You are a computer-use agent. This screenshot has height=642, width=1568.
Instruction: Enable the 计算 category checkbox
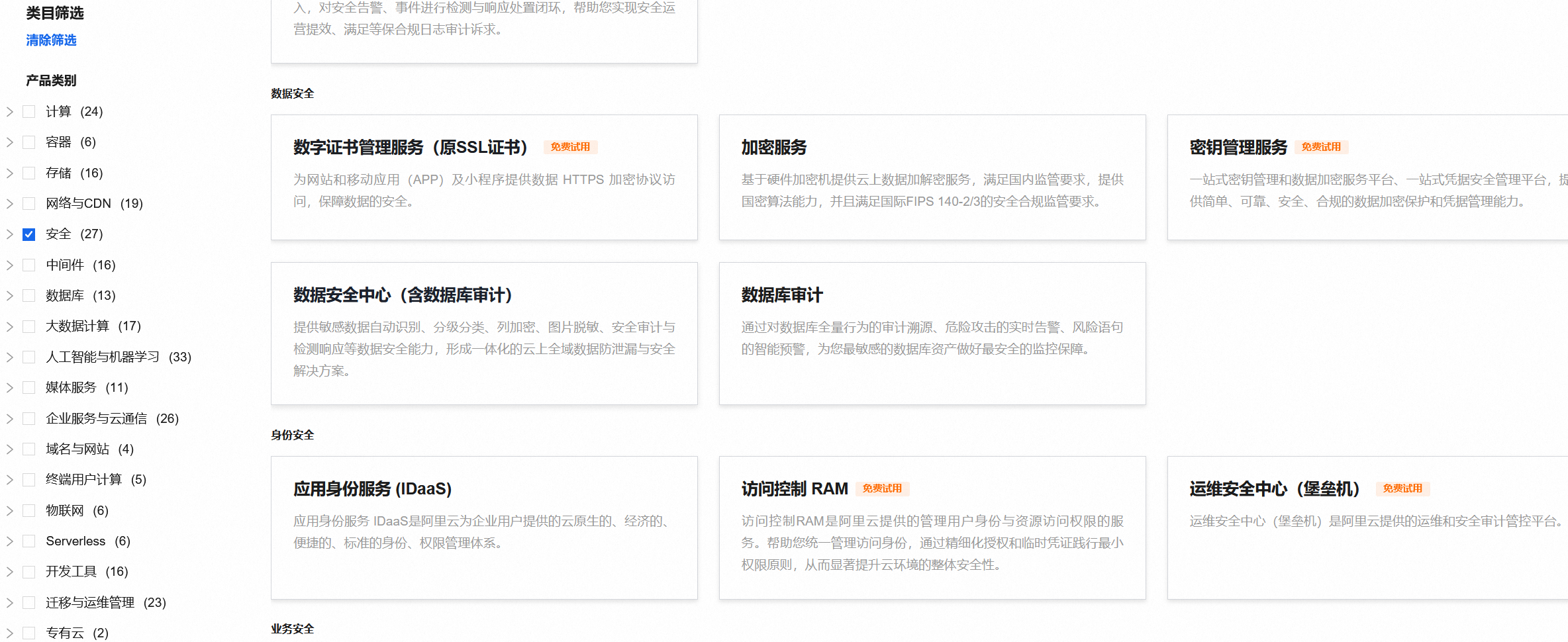29,112
